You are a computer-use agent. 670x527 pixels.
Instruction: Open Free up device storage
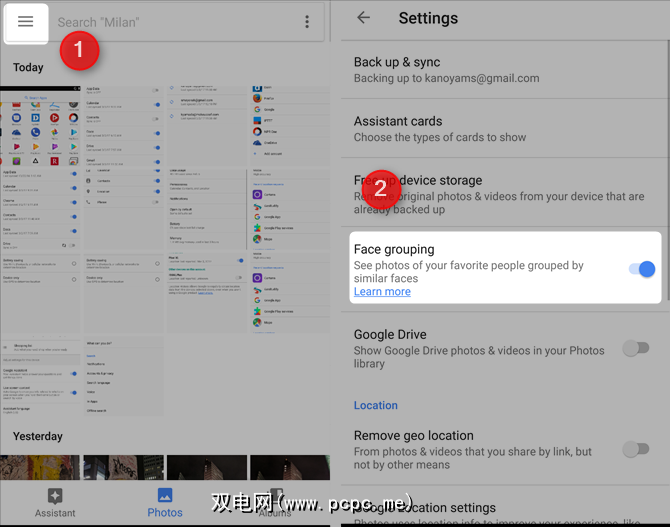pyautogui.click(x=505, y=194)
